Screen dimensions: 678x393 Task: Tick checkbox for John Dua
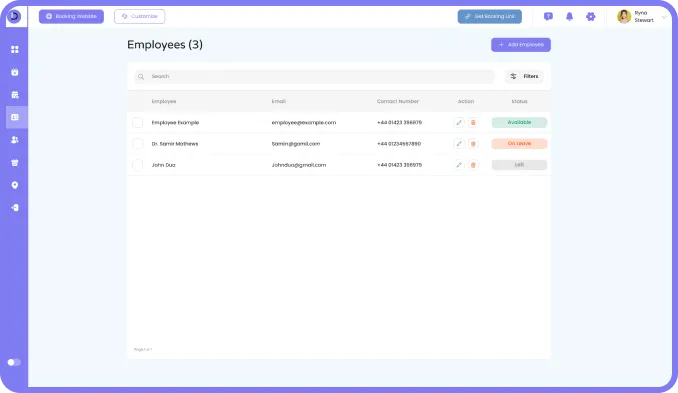tap(138, 165)
